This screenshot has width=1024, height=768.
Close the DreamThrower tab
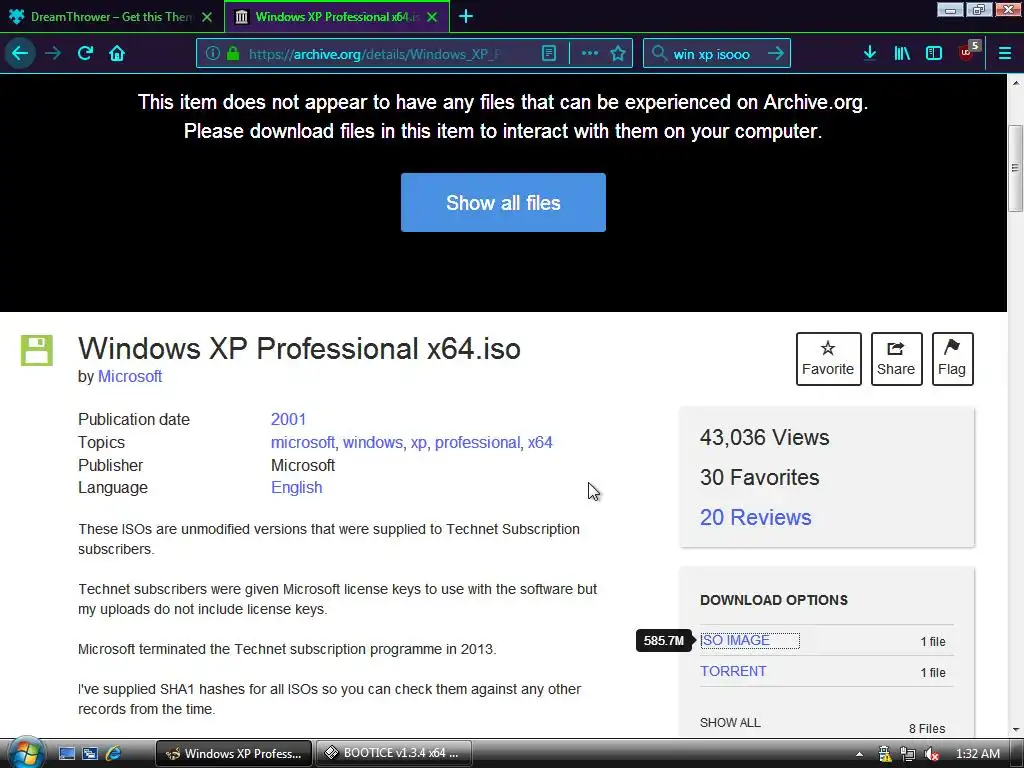(x=207, y=17)
